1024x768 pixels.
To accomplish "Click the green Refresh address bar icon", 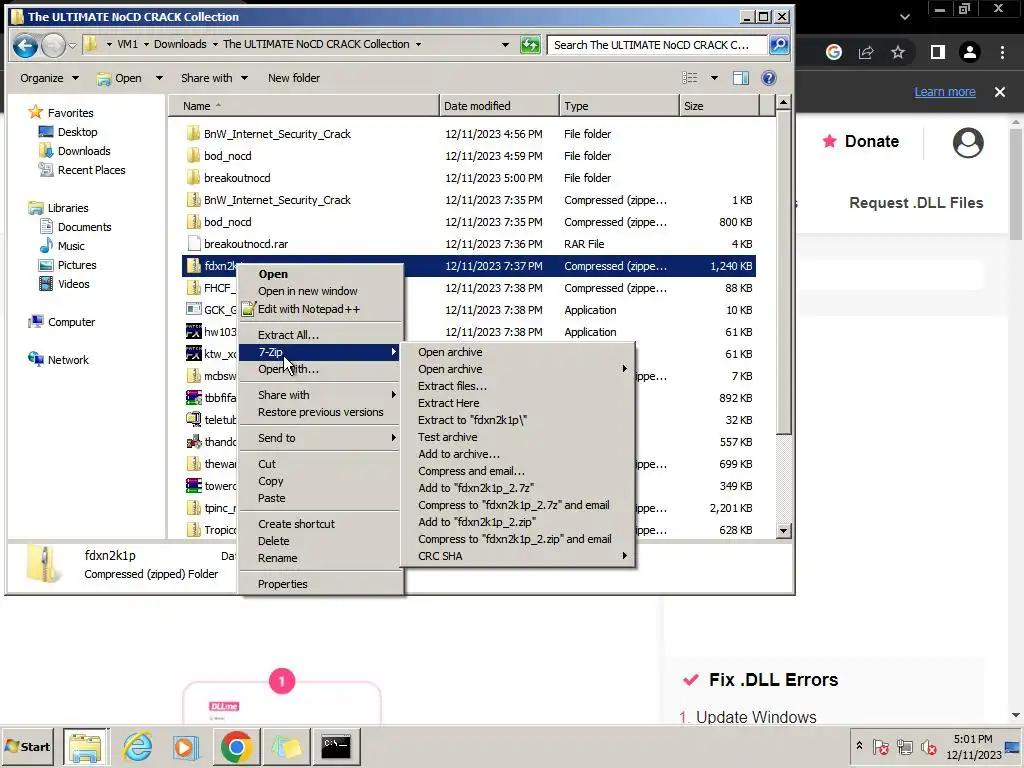I will 530,45.
